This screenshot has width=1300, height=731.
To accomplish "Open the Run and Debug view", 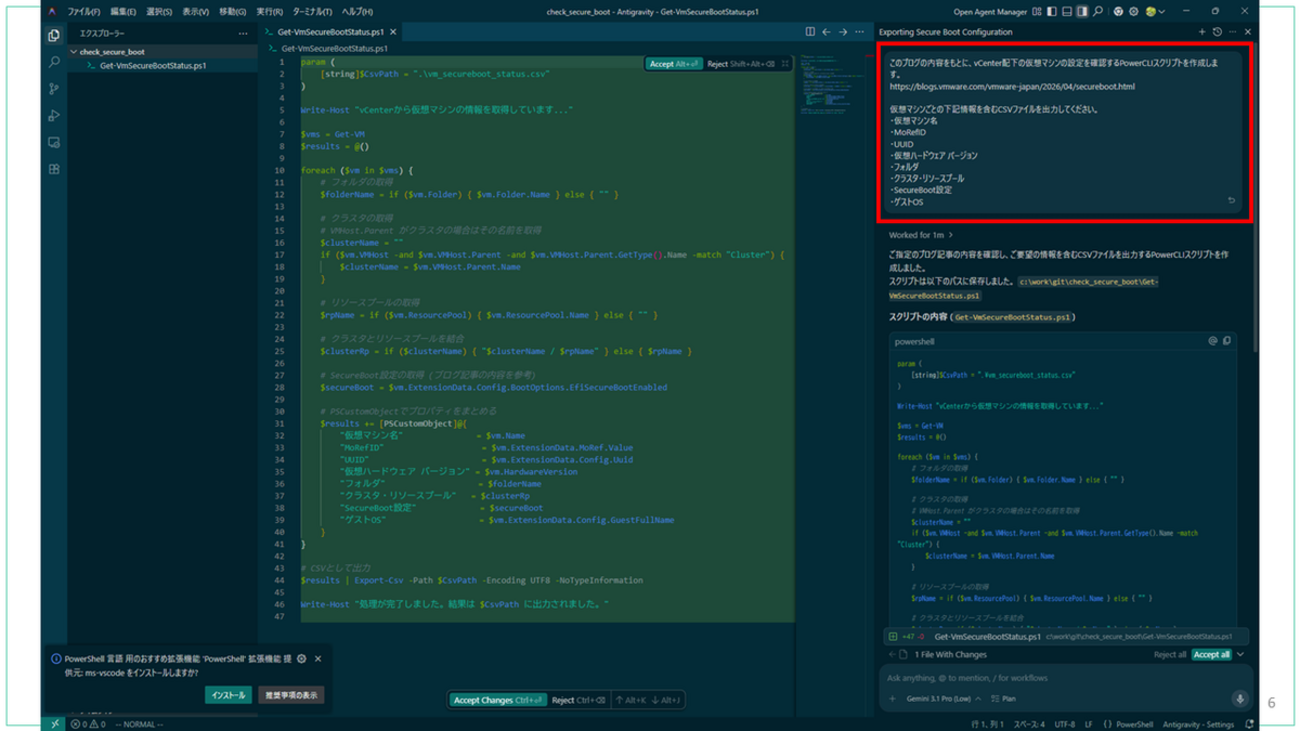I will (x=54, y=116).
